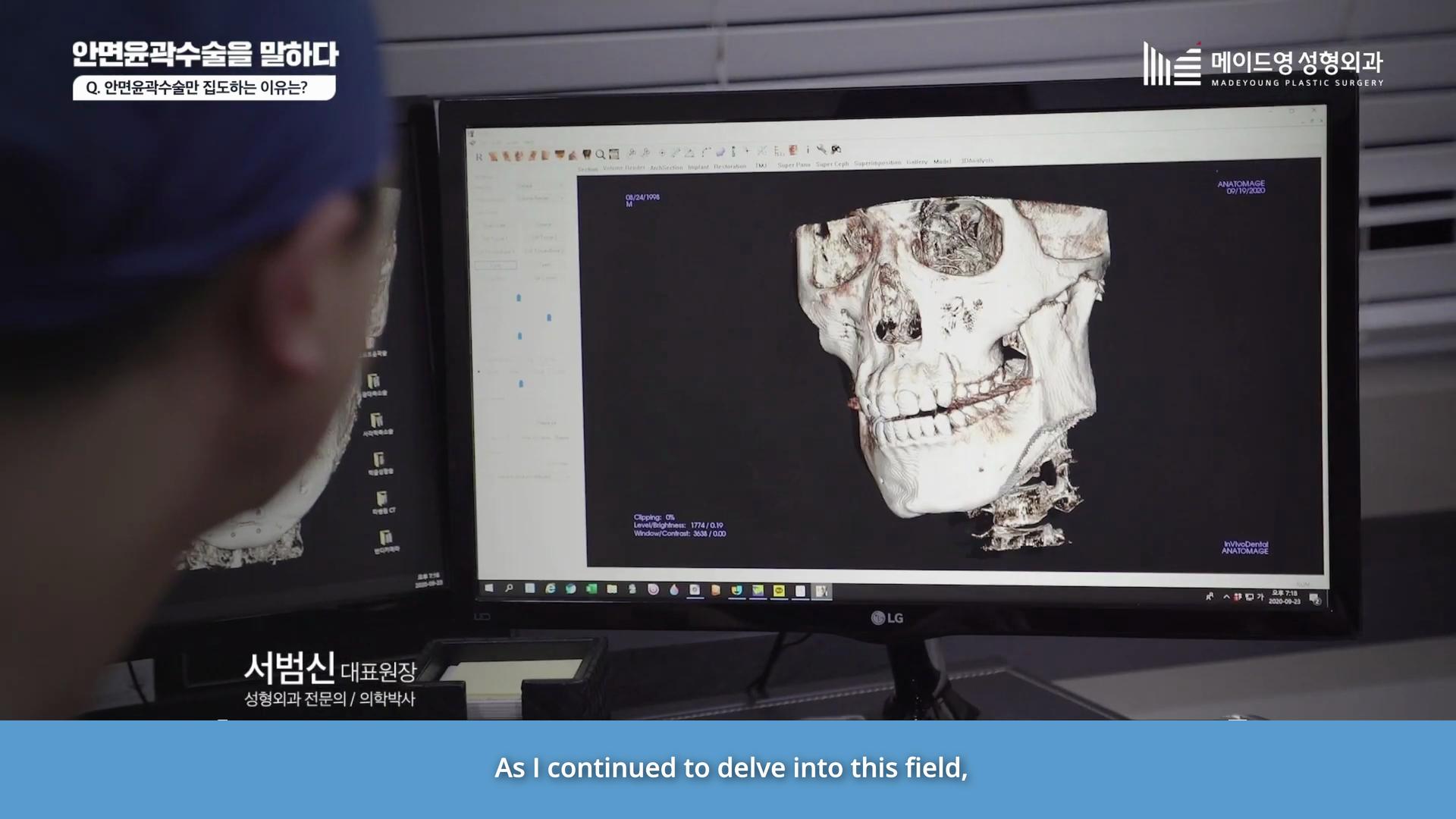This screenshot has width=1456, height=819.
Task: Open the yellow KakaoTalk taskbar icon
Action: [x=779, y=591]
